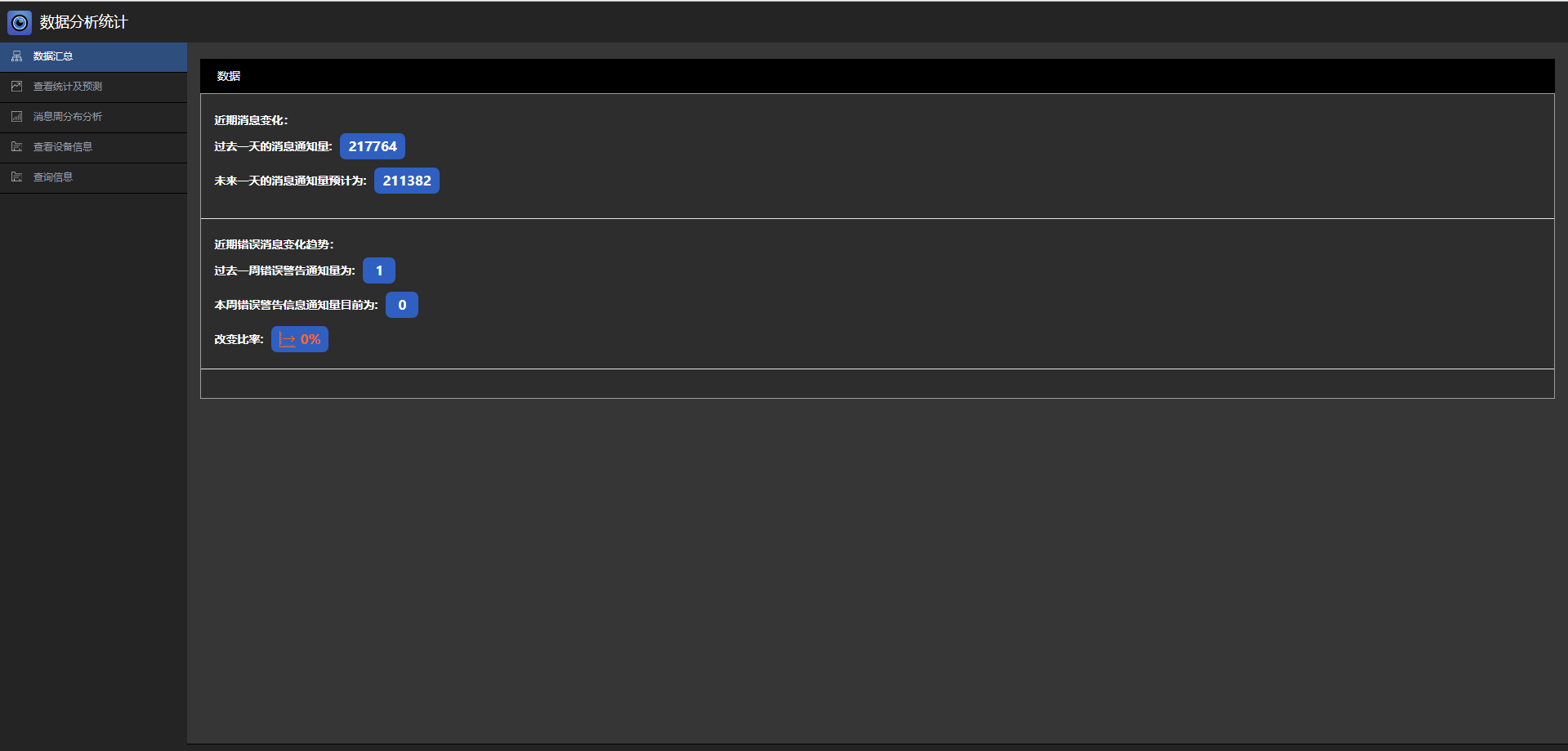1568x751 pixels.
Task: Open the 数据汇总 menu item
Action: 93,57
